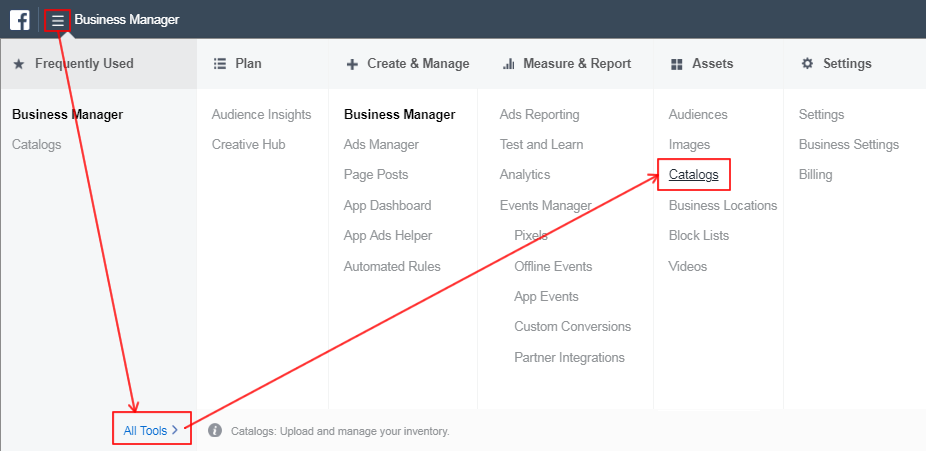Click the bar chart icon beside Measure & Report
The image size is (926, 451).
pos(508,64)
